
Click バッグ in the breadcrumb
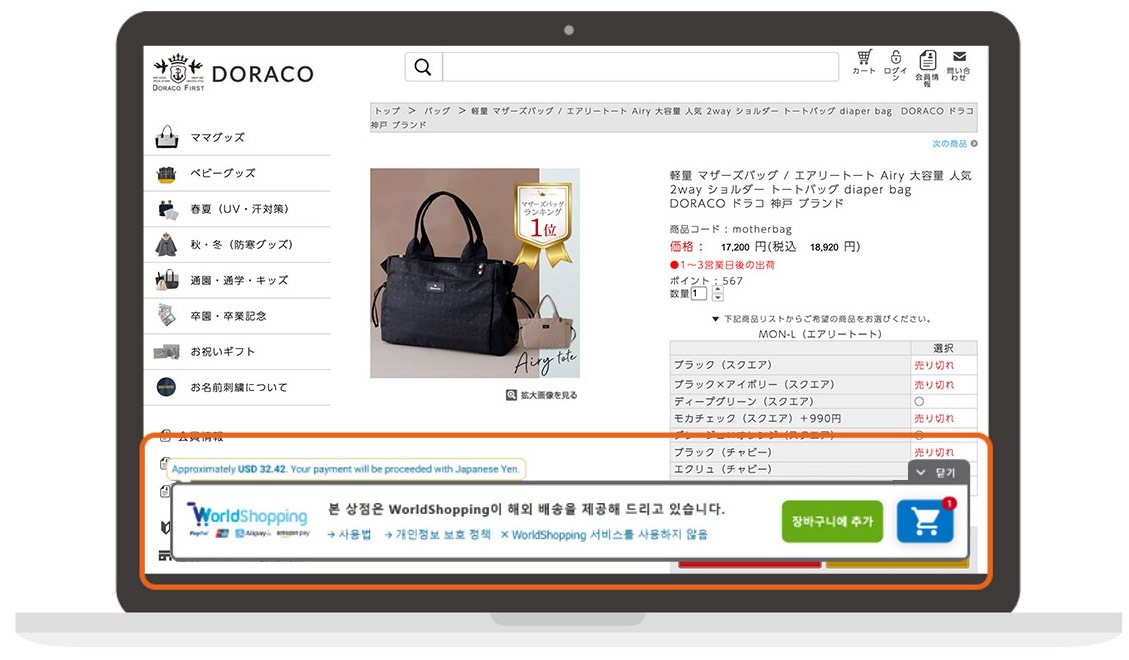[x=437, y=111]
